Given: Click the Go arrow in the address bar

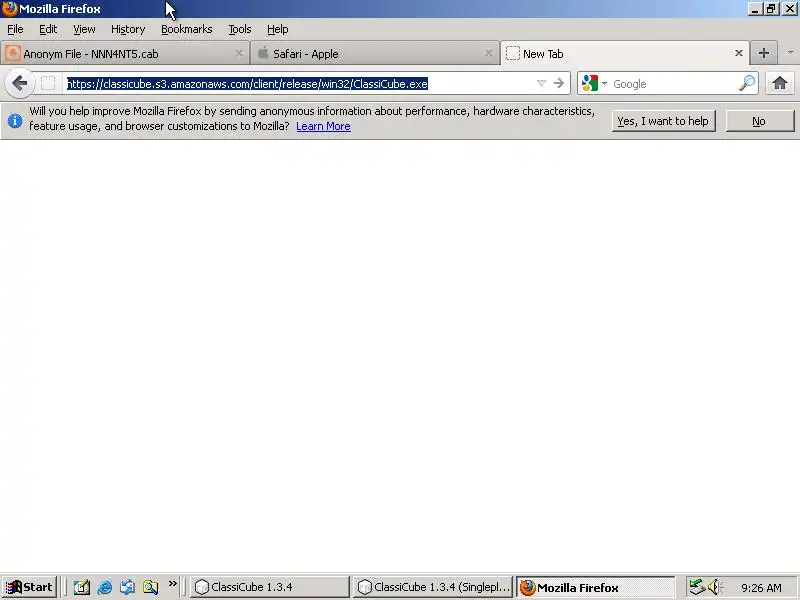Looking at the screenshot, I should point(559,83).
